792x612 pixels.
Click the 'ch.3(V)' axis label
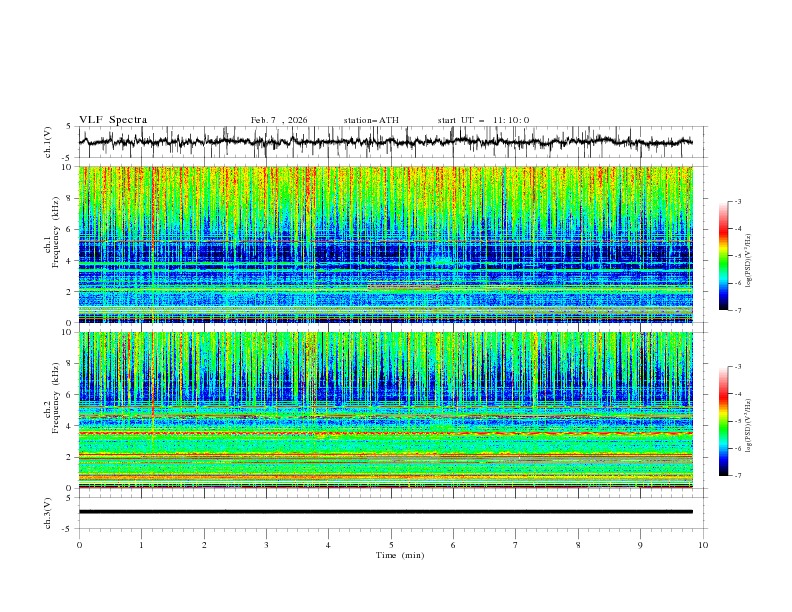(48, 513)
